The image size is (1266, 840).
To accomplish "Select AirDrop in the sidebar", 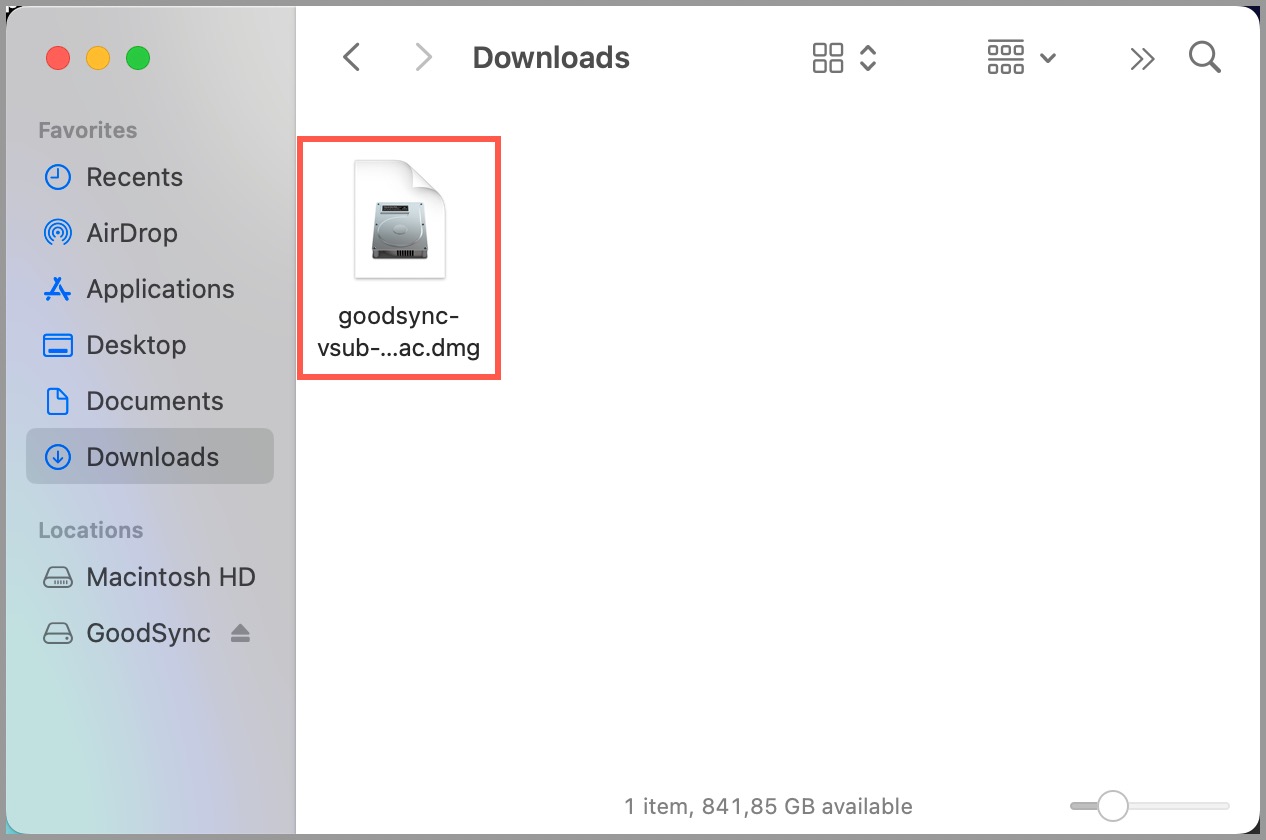I will (x=150, y=233).
